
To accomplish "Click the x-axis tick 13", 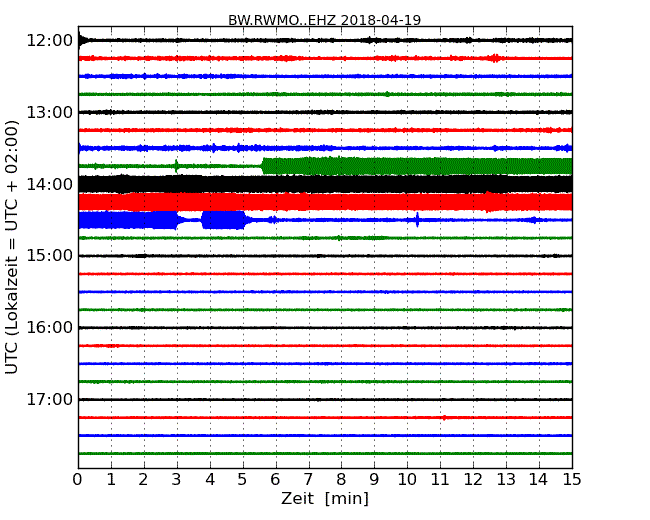I will point(506,480).
